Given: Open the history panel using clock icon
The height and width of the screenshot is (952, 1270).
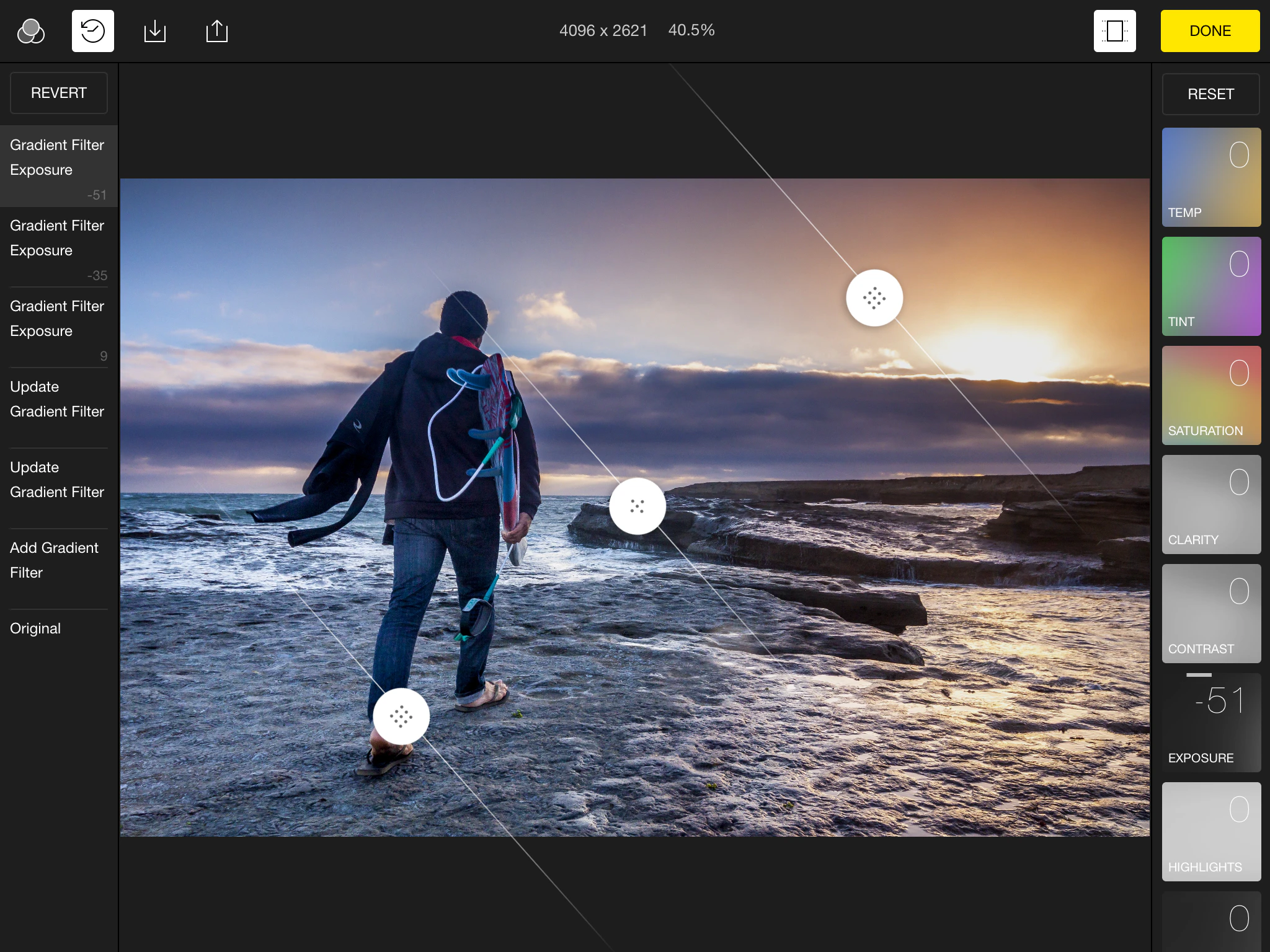Looking at the screenshot, I should pyautogui.click(x=92, y=30).
